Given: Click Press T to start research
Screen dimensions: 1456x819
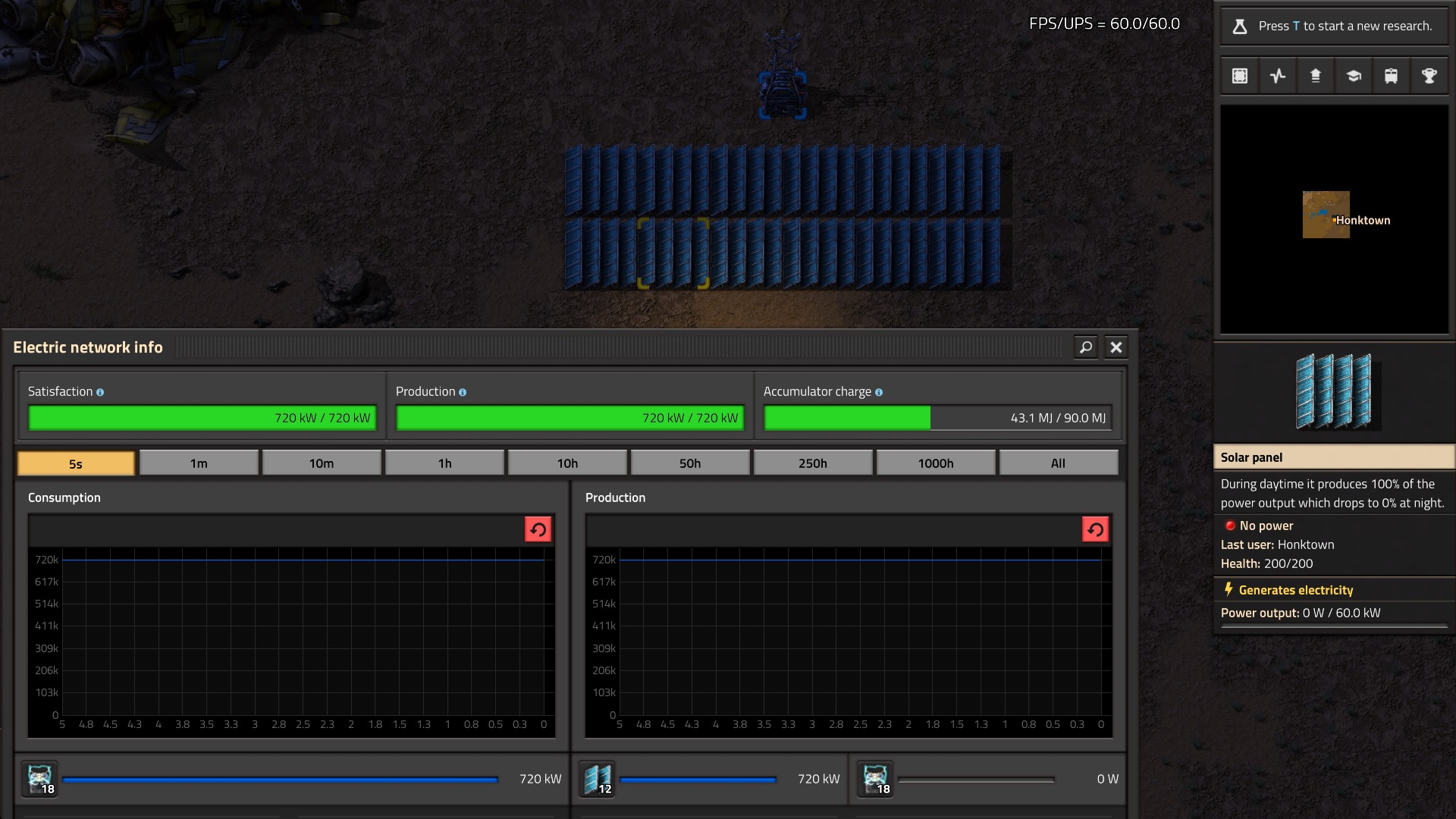Looking at the screenshot, I should [1335, 26].
